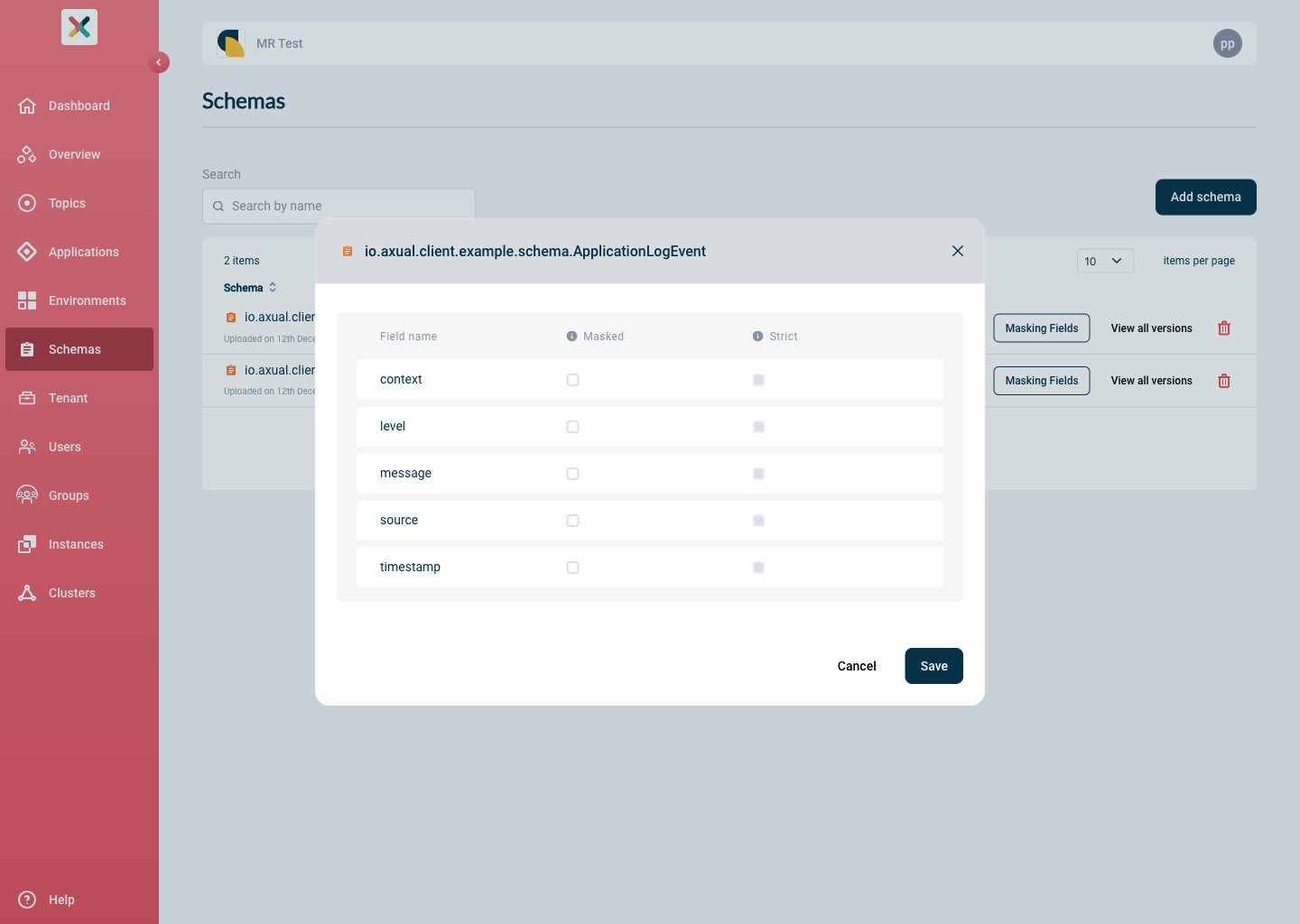Save the masking field changes
Image resolution: width=1300 pixels, height=924 pixels.
933,666
